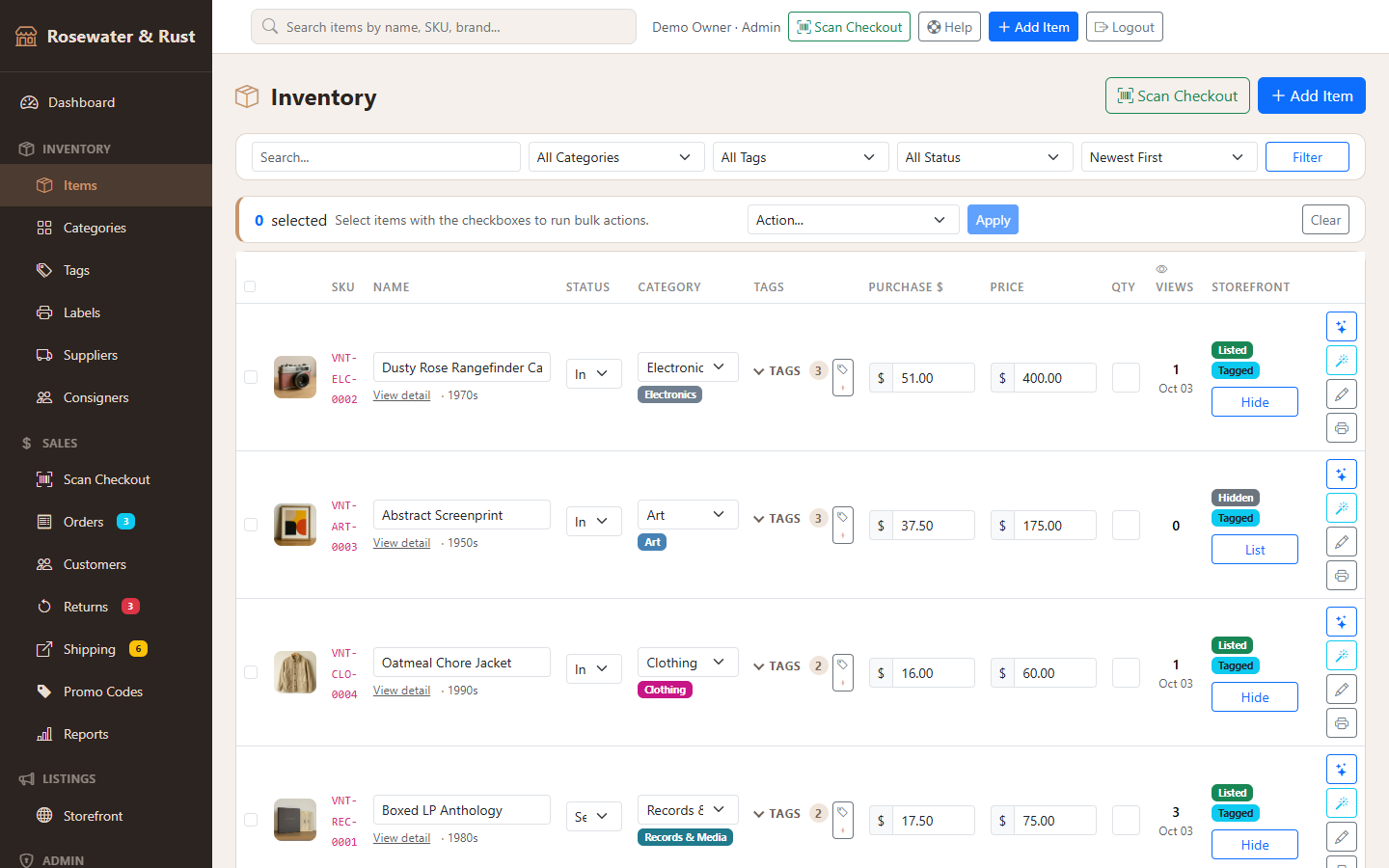Viewport: 1389px width, 868px height.
Task: Open the Electronic category dropdown for Dusty Rose
Action: point(688,367)
